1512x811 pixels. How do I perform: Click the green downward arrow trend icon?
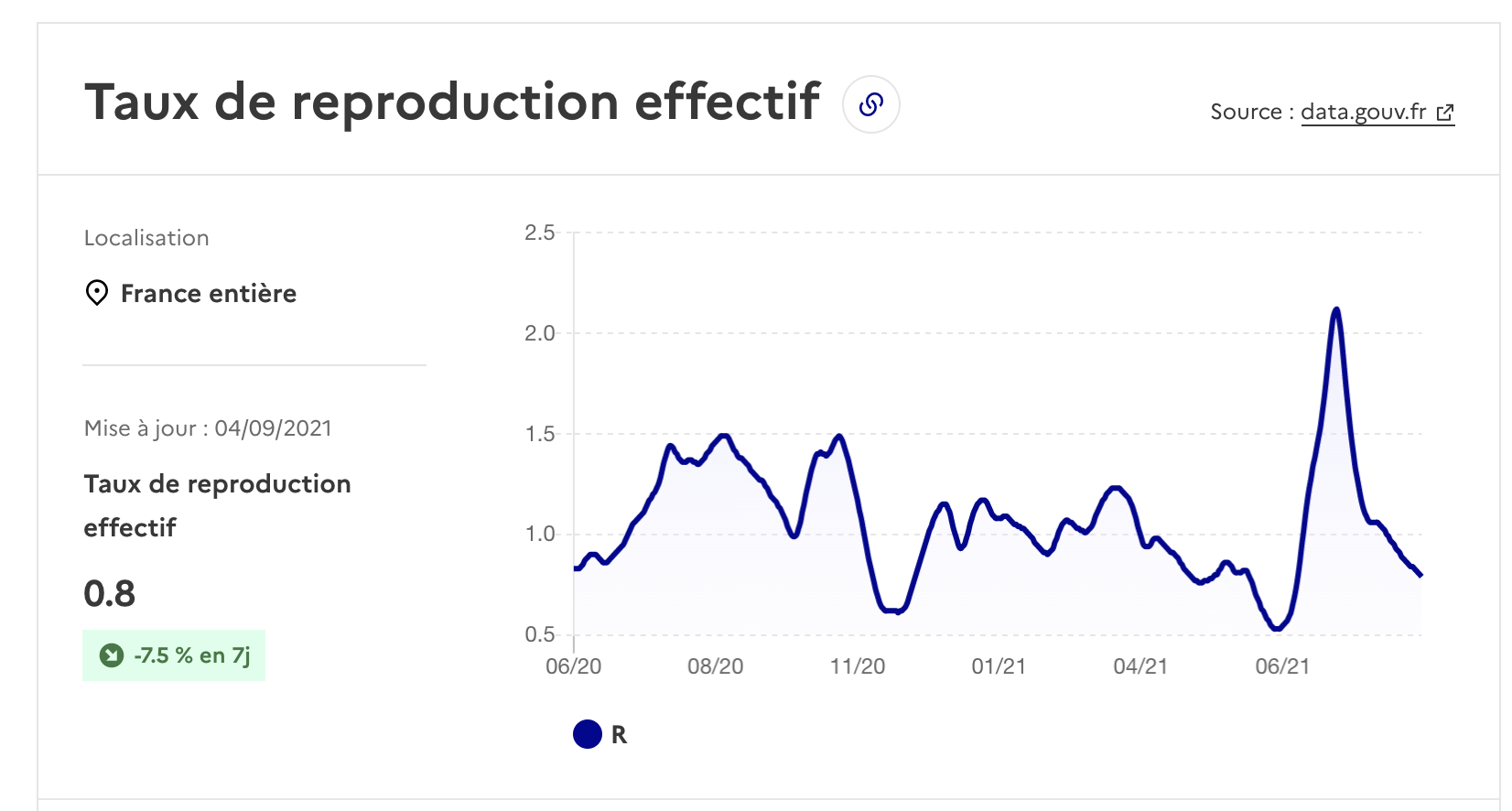click(x=112, y=655)
